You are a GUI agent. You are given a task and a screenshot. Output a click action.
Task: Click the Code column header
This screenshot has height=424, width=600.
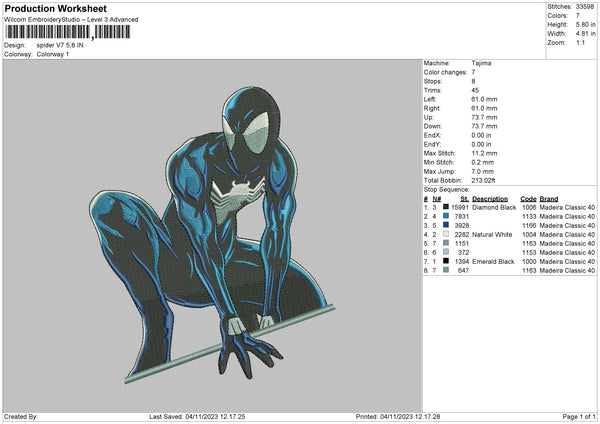pos(528,199)
